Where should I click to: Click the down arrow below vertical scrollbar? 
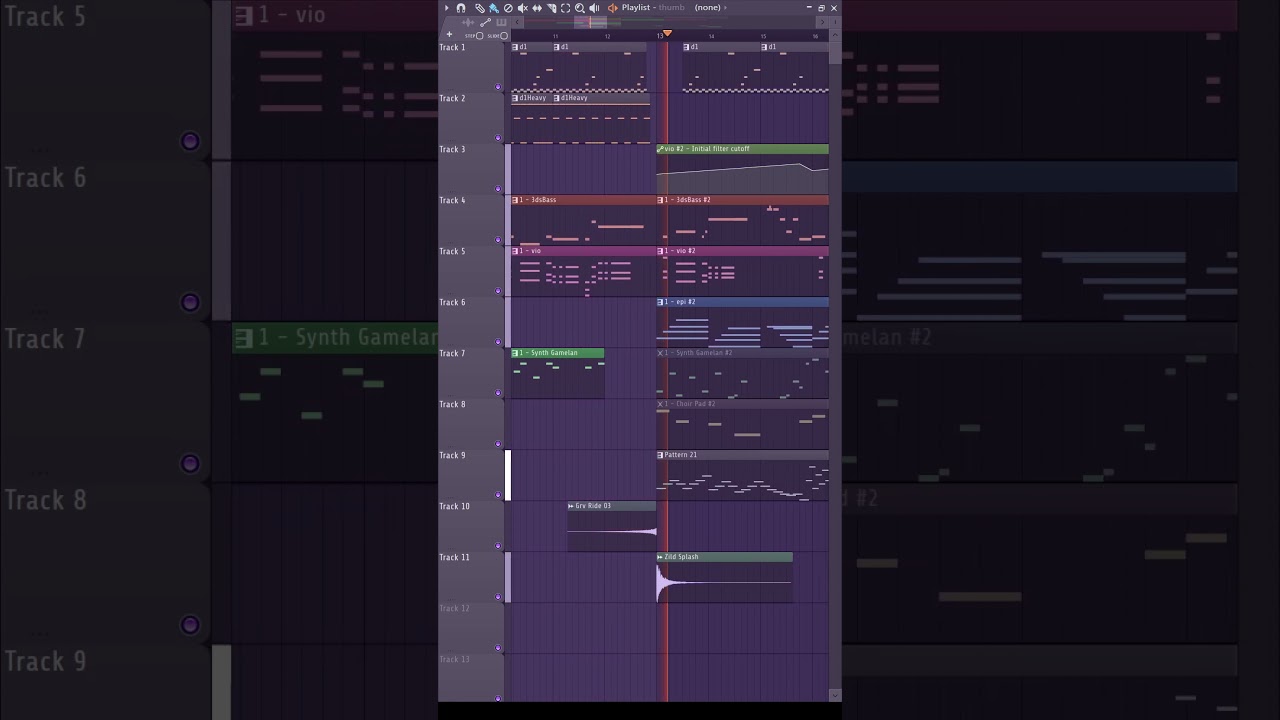pyautogui.click(x=835, y=696)
